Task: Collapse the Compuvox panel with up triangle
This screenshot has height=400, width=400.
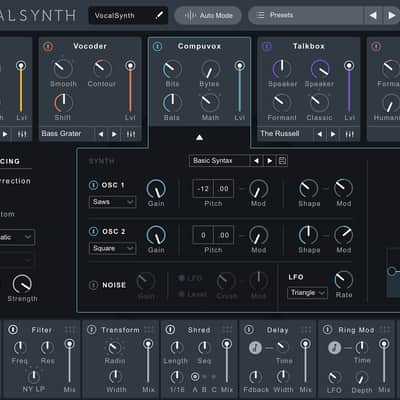Action: [199, 137]
